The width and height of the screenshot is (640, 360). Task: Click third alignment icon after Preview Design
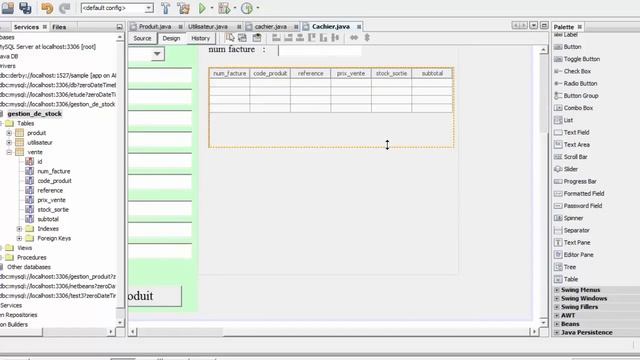300,38
